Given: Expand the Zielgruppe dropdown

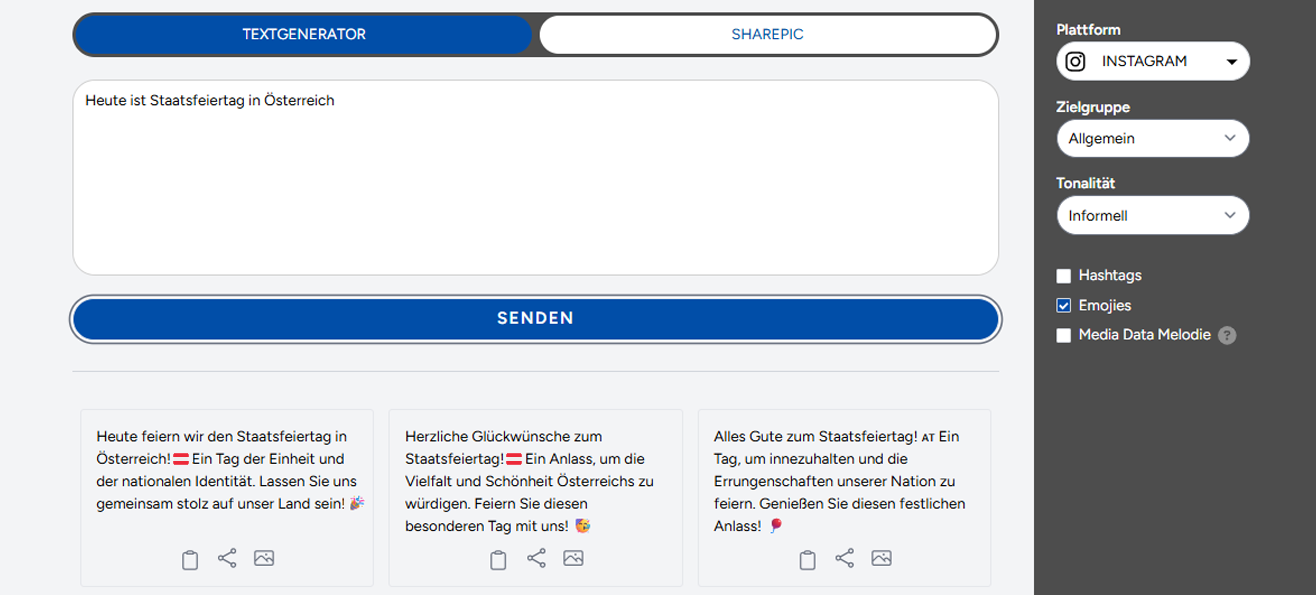Looking at the screenshot, I should click(x=1152, y=139).
